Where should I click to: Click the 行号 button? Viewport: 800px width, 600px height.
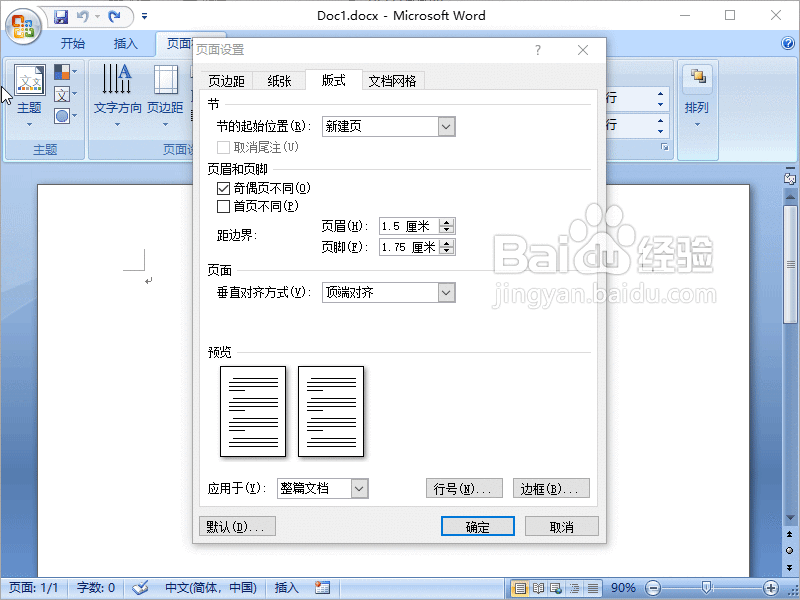[x=464, y=488]
